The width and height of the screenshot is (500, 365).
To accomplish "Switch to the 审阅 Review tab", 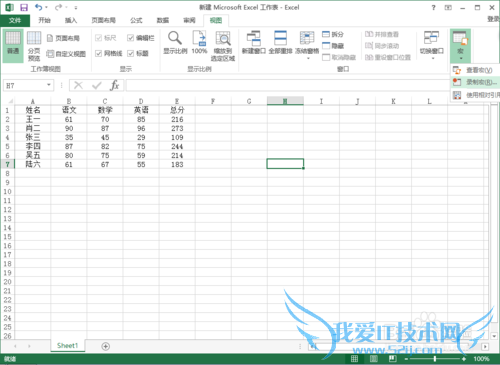I will (189, 20).
